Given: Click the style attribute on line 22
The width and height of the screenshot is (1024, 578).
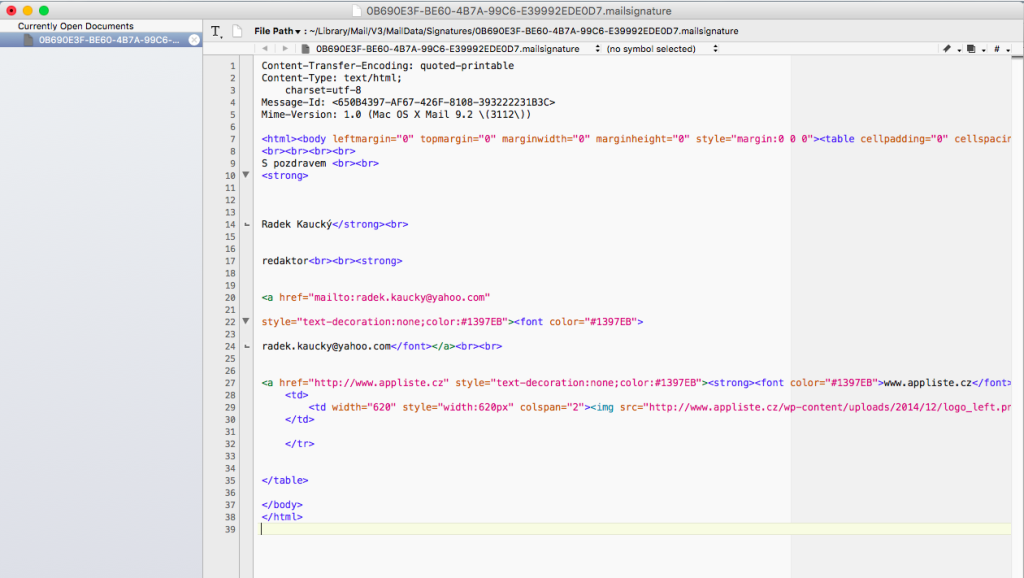Looking at the screenshot, I should click(x=385, y=321).
